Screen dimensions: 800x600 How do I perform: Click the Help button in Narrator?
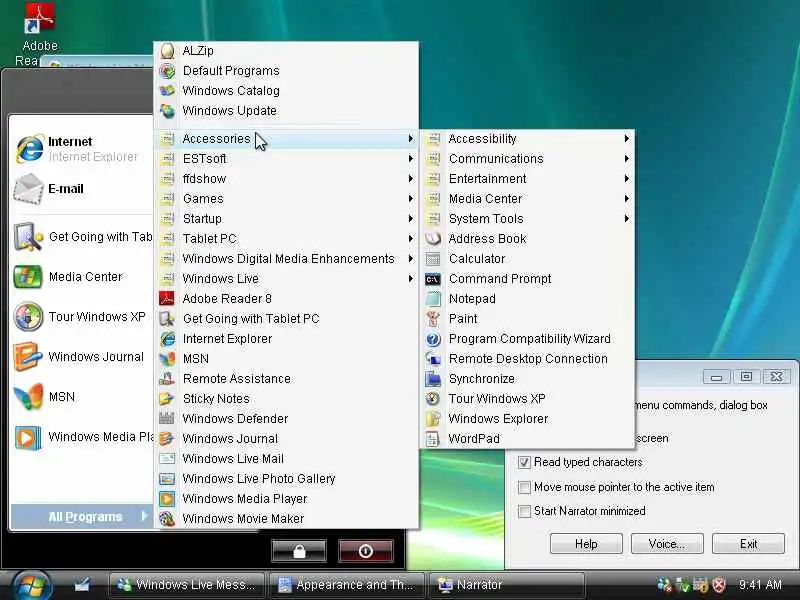(586, 544)
